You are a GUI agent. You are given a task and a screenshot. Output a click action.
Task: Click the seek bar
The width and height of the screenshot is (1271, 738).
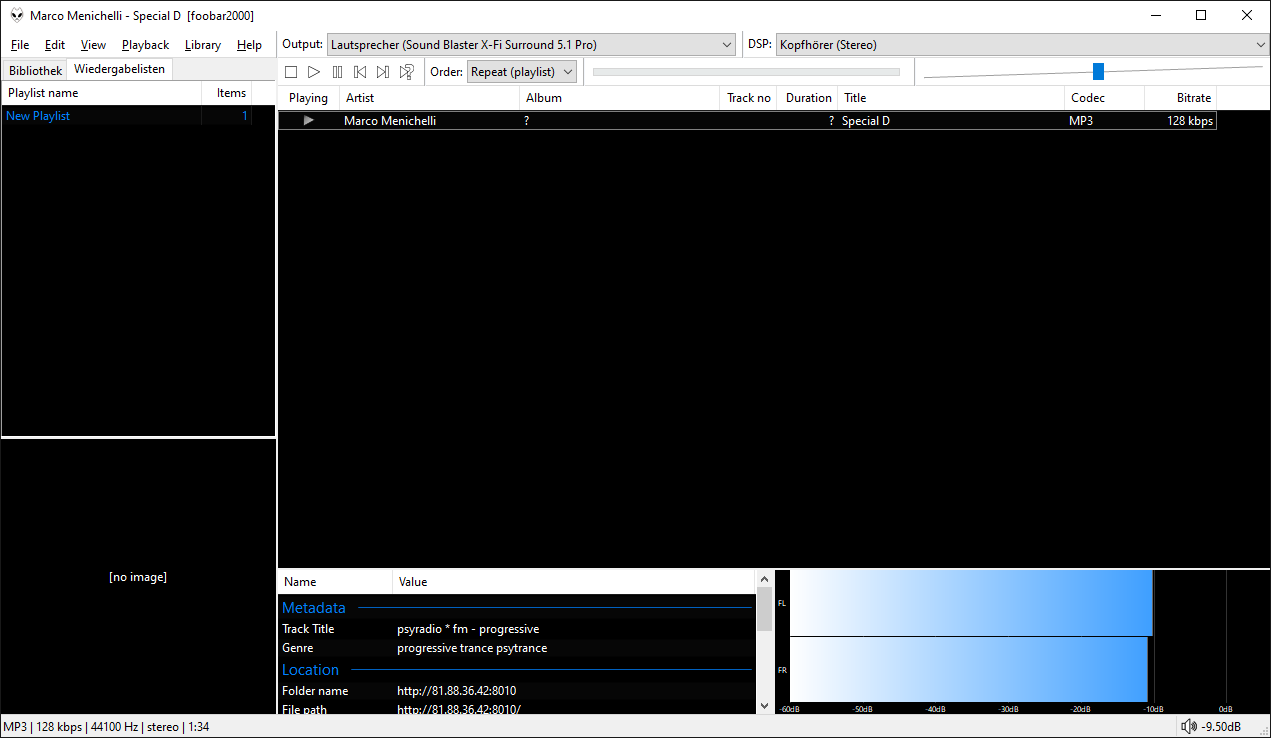point(746,72)
